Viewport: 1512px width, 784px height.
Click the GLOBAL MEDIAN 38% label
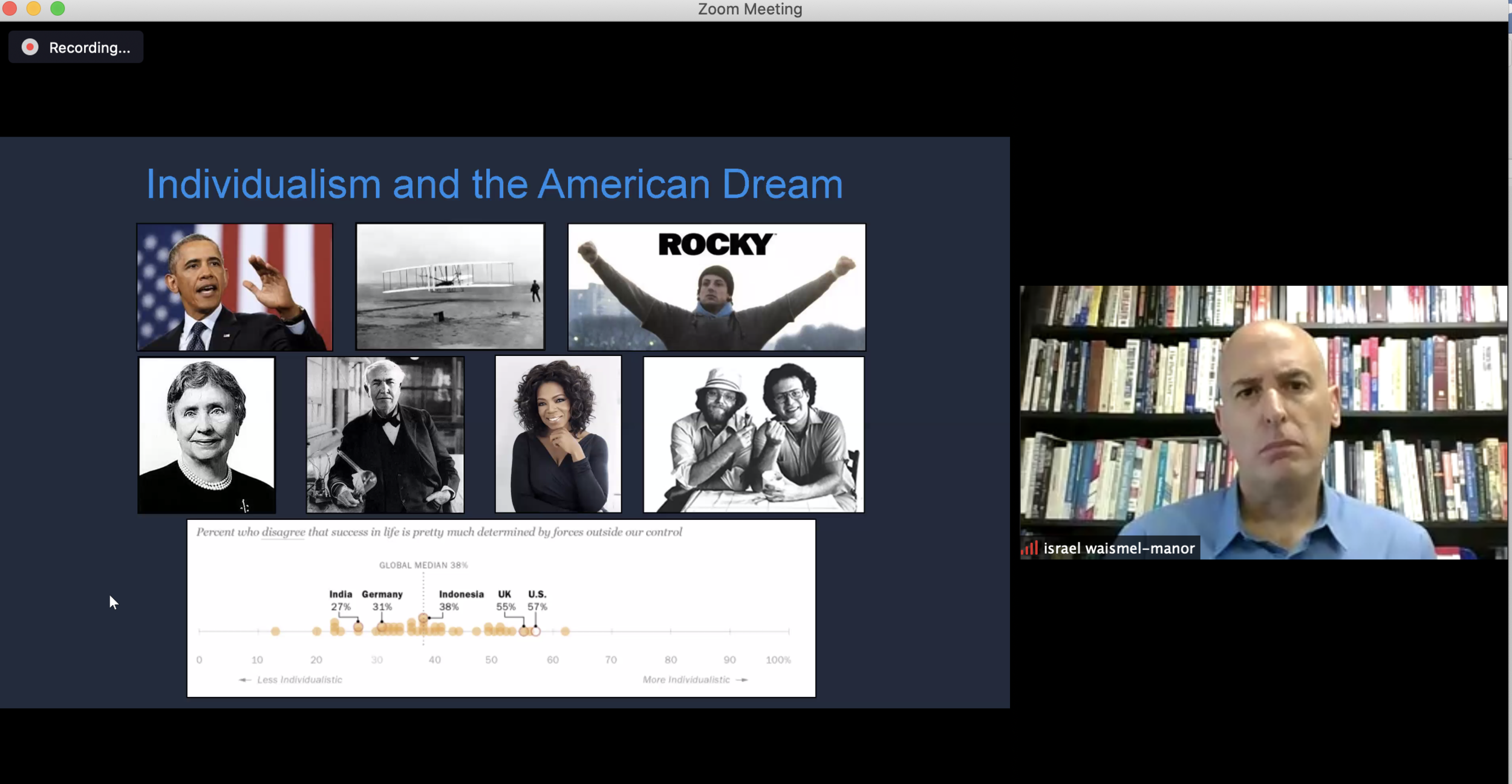pyautogui.click(x=423, y=565)
